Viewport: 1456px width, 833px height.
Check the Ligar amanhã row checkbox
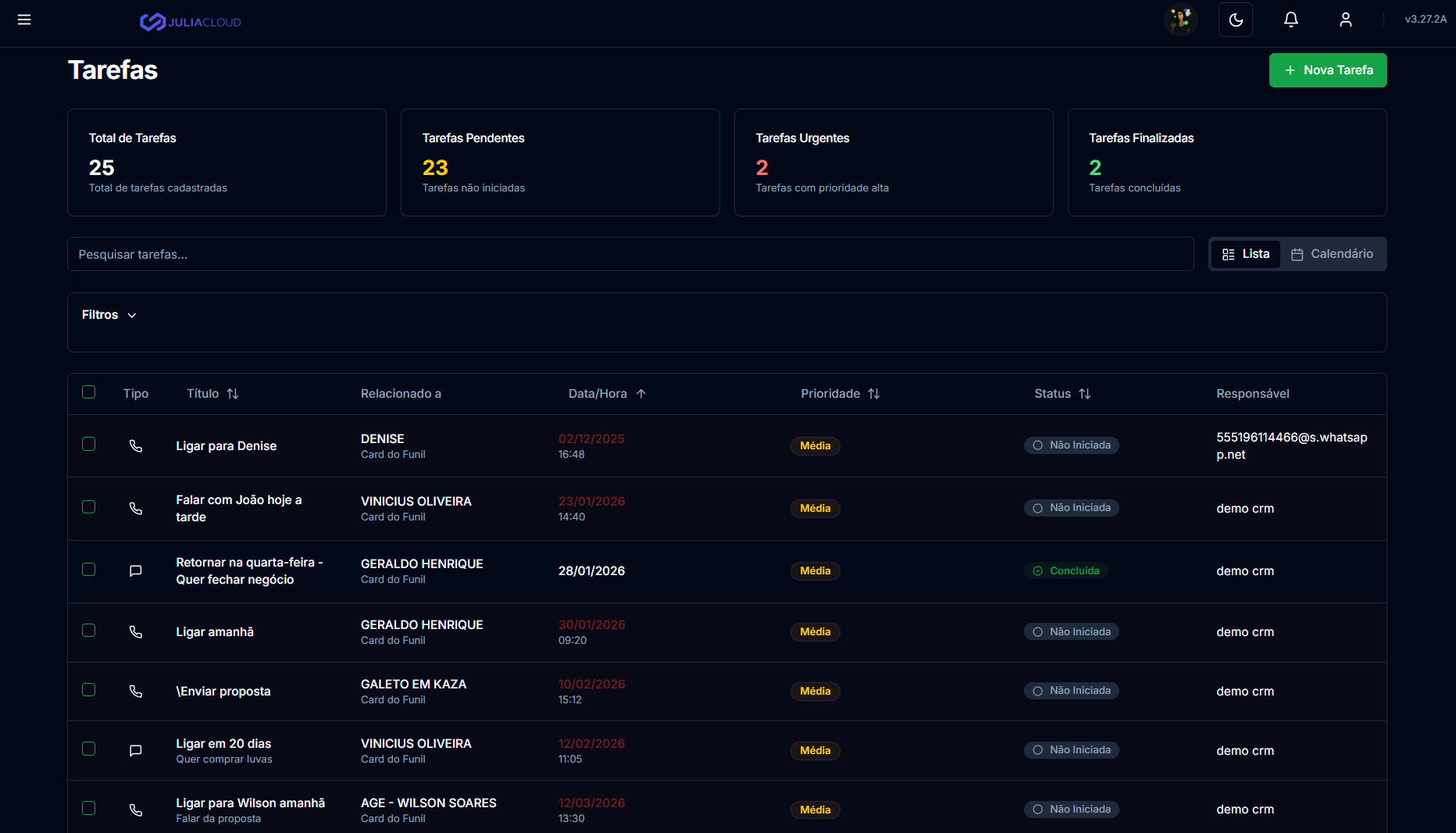pyautogui.click(x=89, y=631)
